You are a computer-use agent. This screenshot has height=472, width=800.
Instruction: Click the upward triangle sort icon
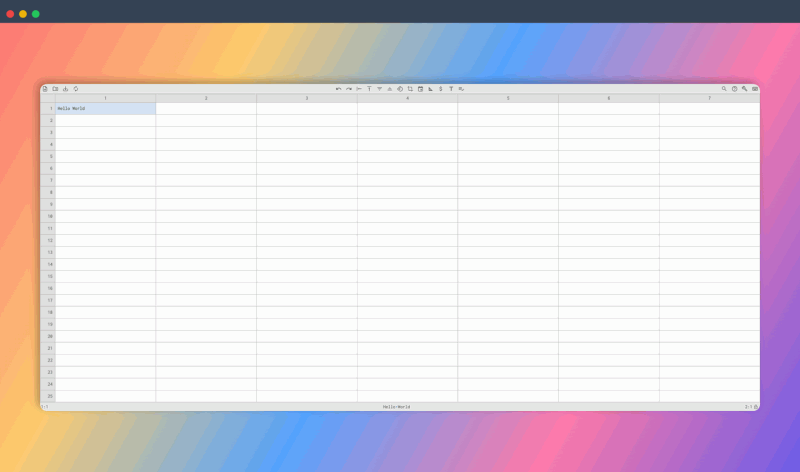coord(390,89)
